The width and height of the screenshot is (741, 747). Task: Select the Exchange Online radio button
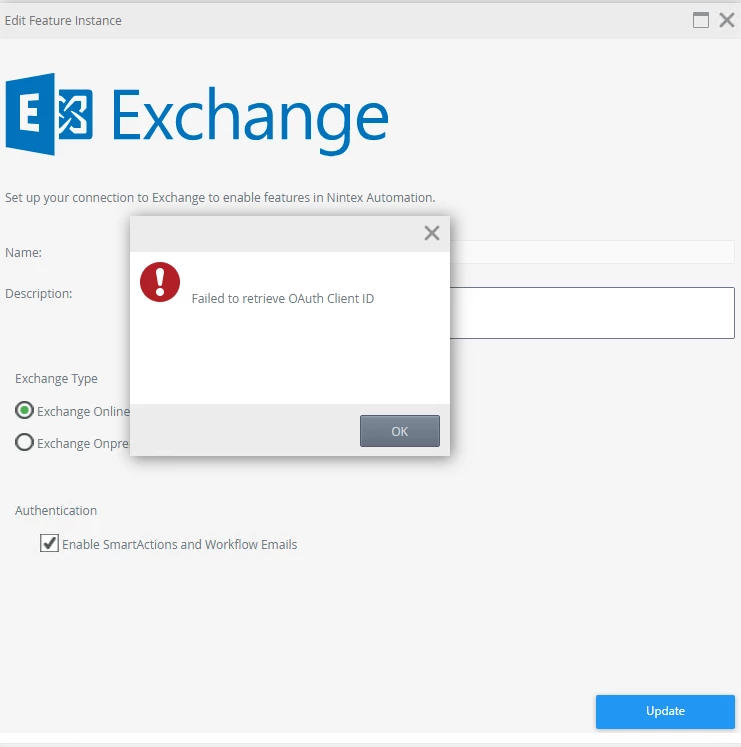pos(24,410)
